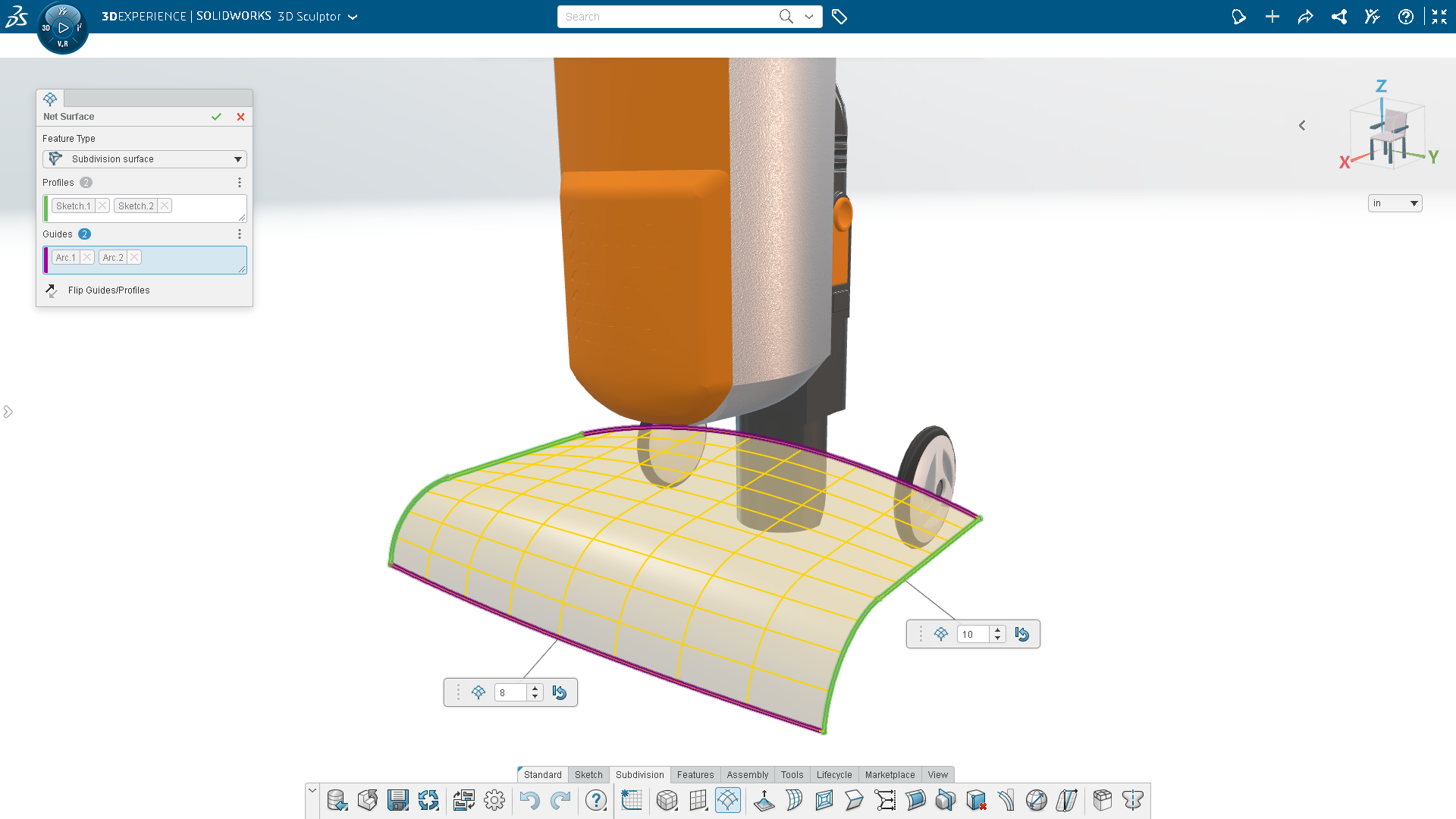This screenshot has width=1456, height=819.
Task: Click the active Net Surface tool icon
Action: coord(727,800)
